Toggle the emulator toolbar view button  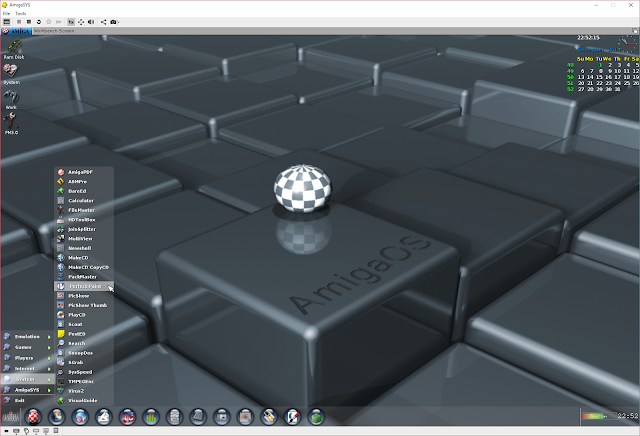tap(7, 22)
